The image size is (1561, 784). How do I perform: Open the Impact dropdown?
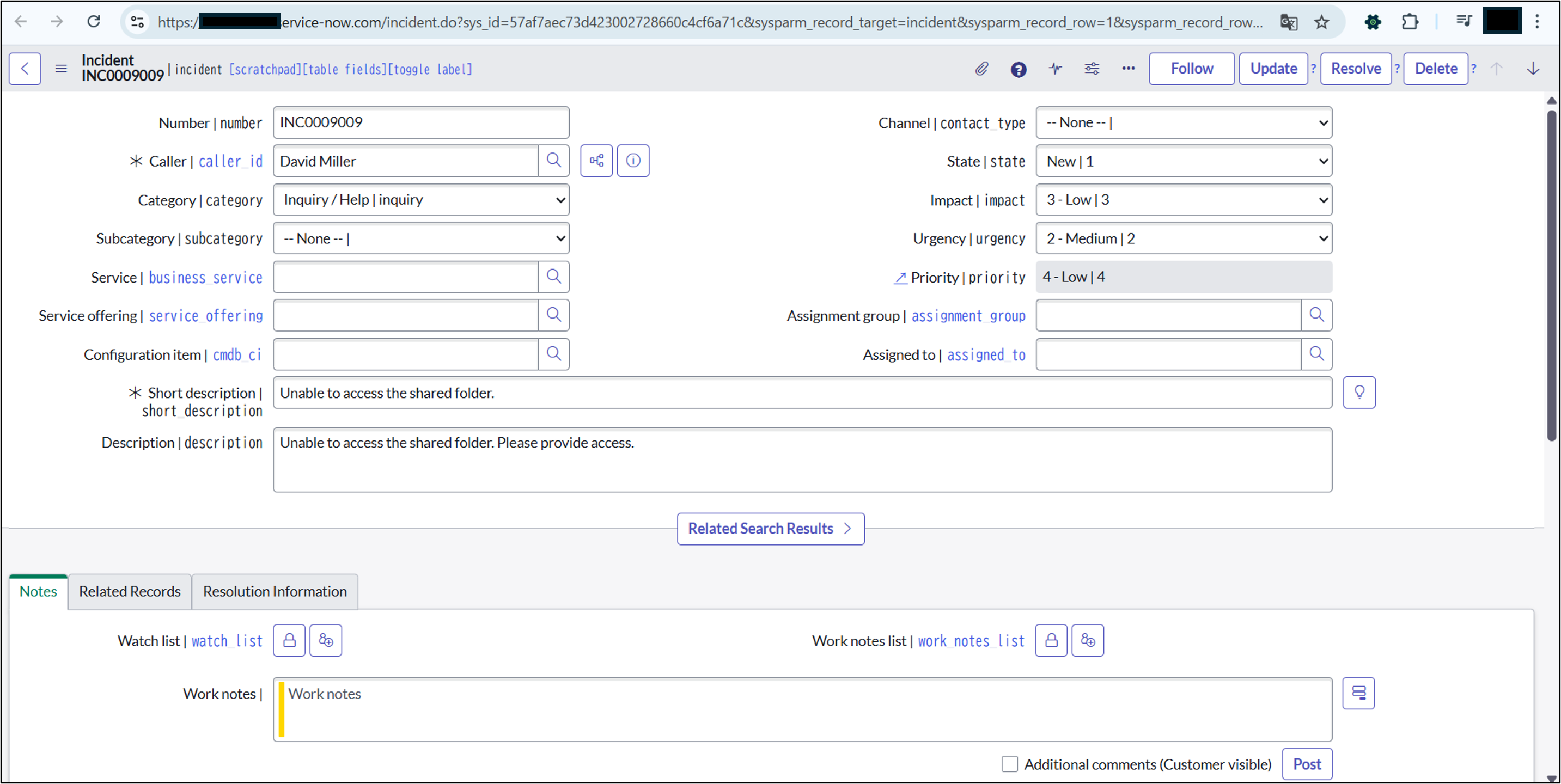(x=1184, y=199)
